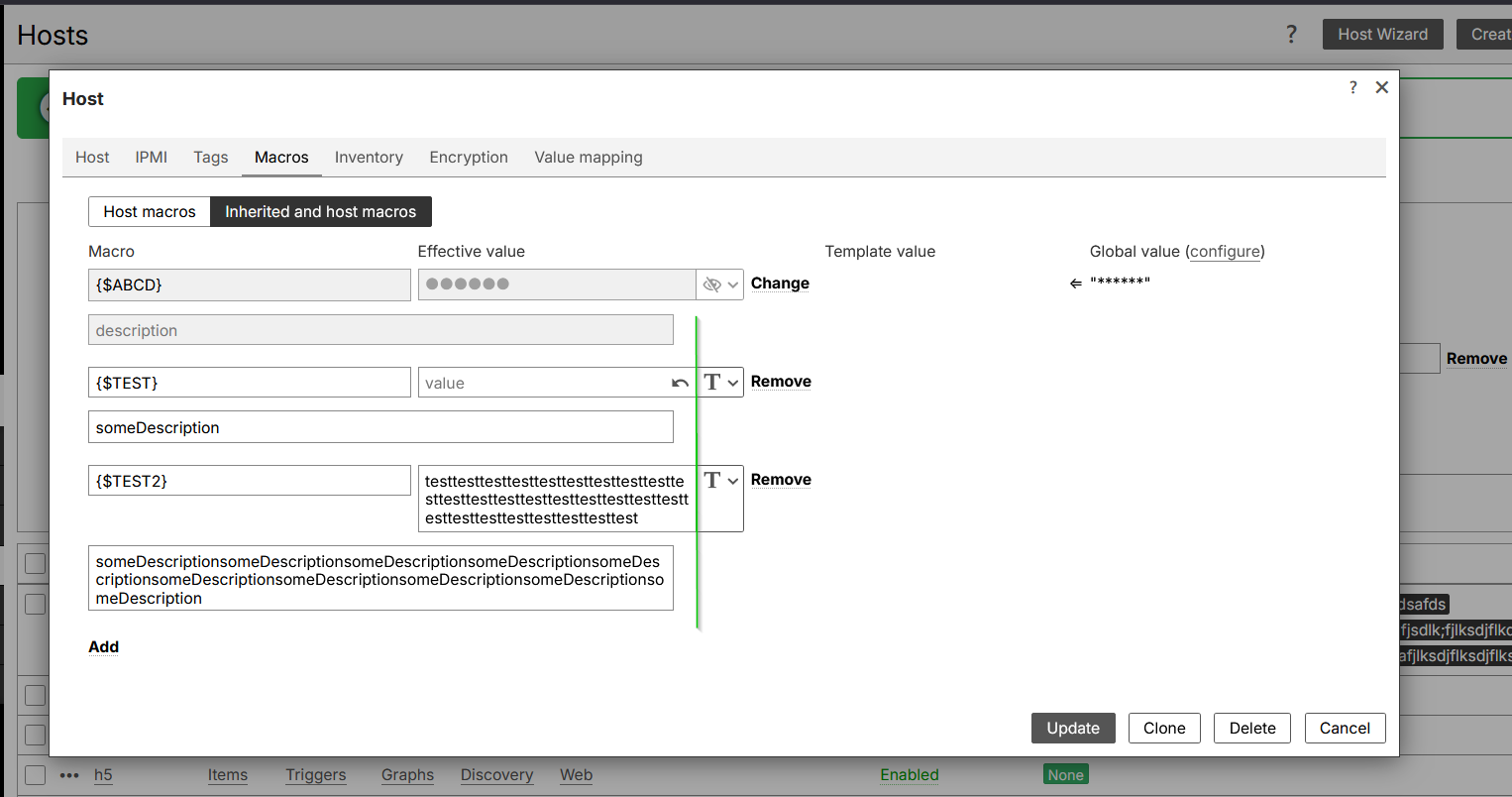Screen dimensions: 1512x797
Task: Click the Hosts page help question mark
Action: coord(1291,35)
